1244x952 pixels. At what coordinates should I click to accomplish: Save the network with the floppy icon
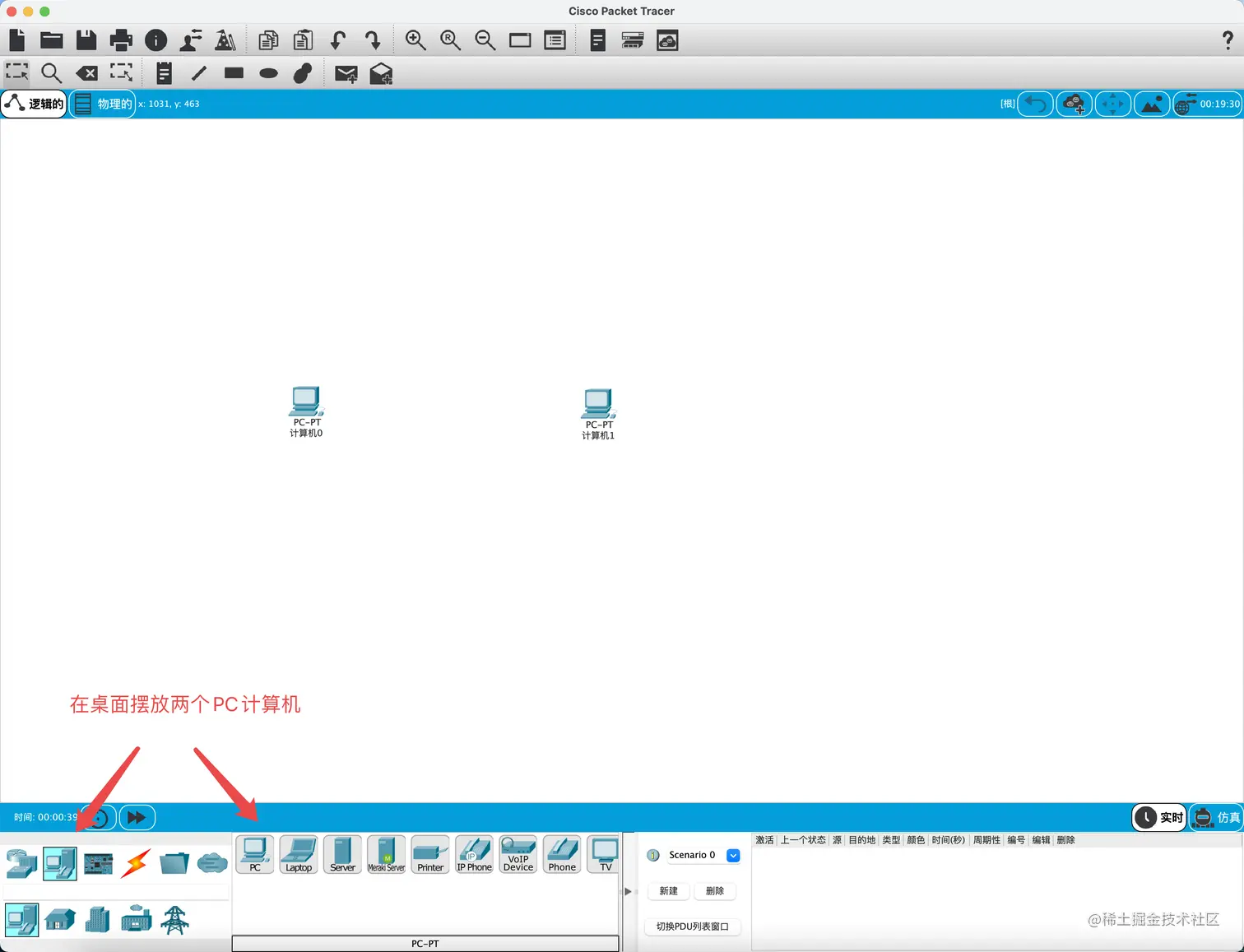pyautogui.click(x=86, y=39)
